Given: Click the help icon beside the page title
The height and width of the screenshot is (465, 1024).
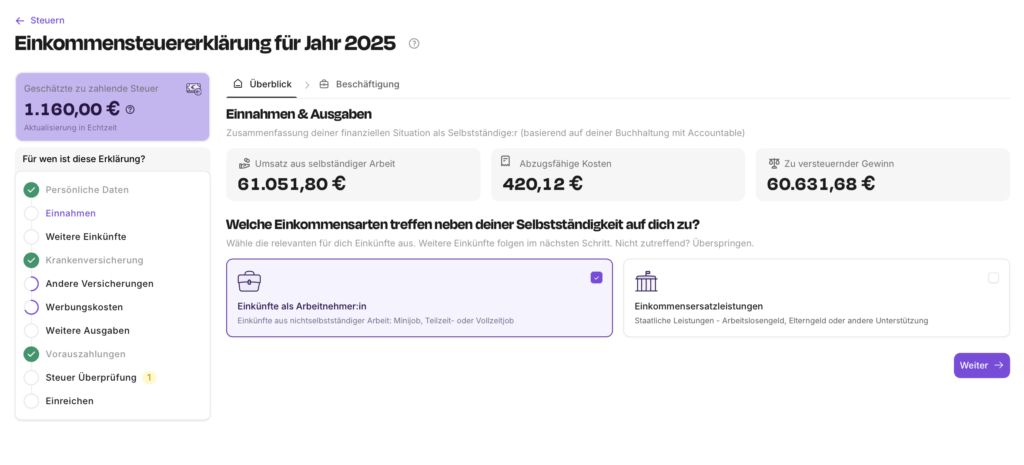Looking at the screenshot, I should coord(414,44).
